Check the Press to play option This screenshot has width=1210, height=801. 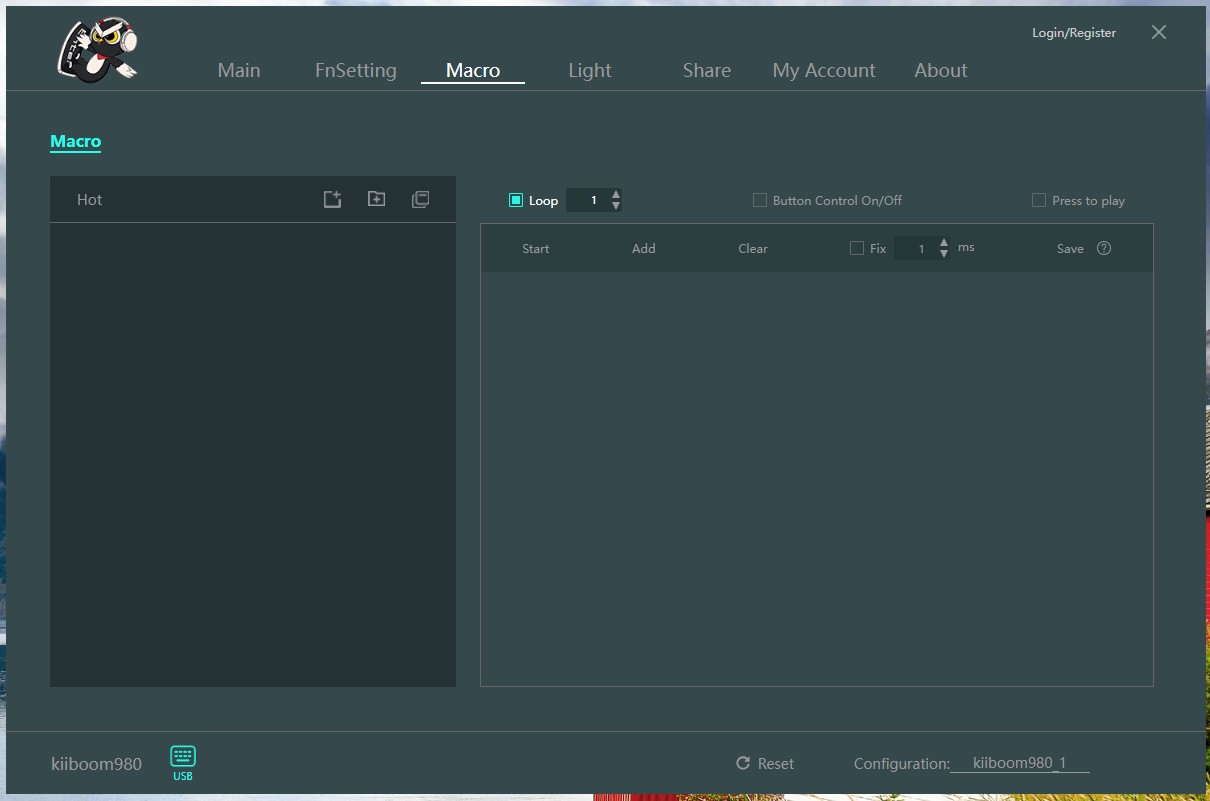click(x=1039, y=200)
